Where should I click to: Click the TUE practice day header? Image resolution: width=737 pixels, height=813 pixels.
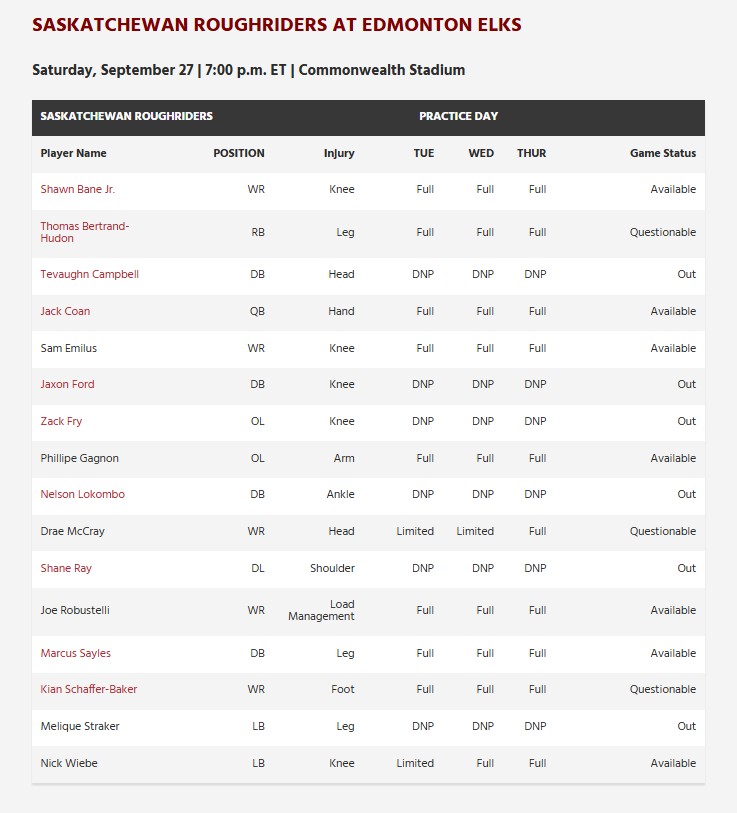coord(423,153)
